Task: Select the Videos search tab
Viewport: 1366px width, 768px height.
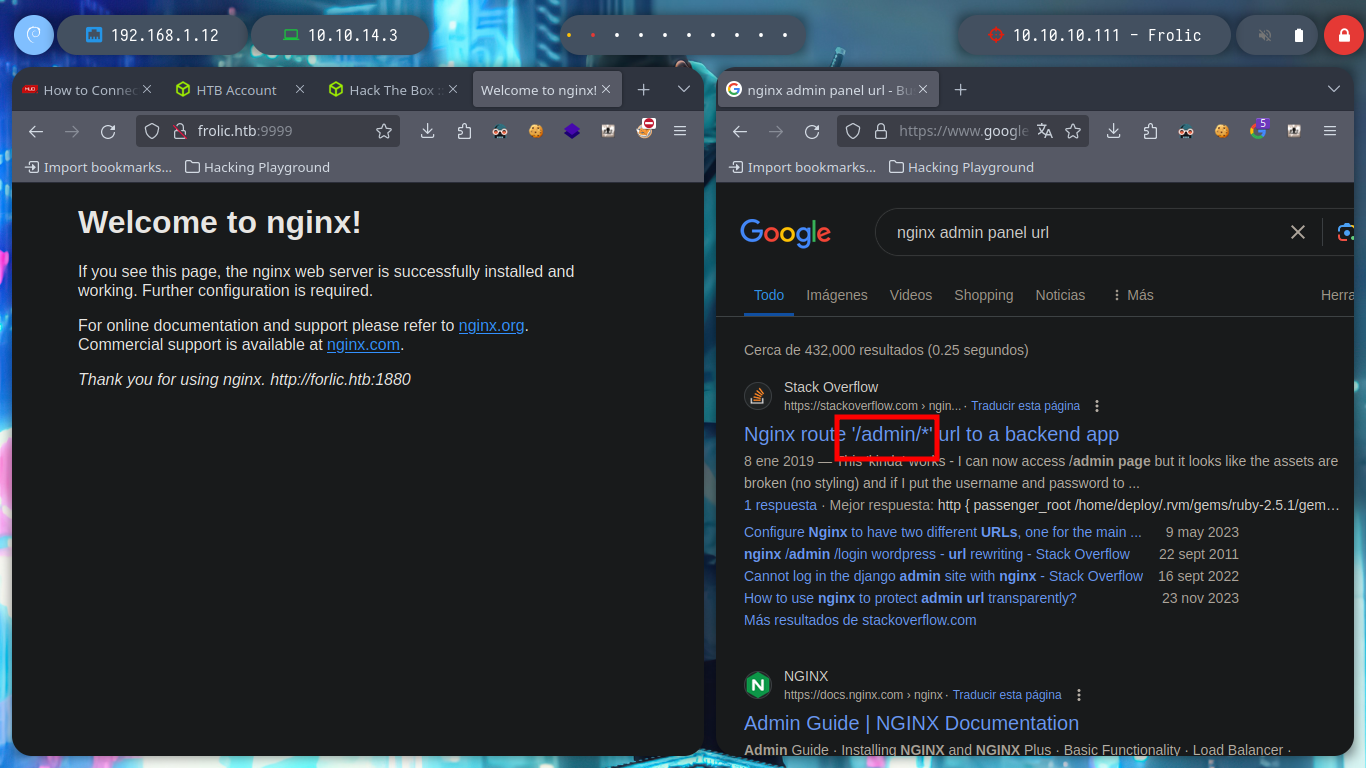Action: tap(911, 295)
